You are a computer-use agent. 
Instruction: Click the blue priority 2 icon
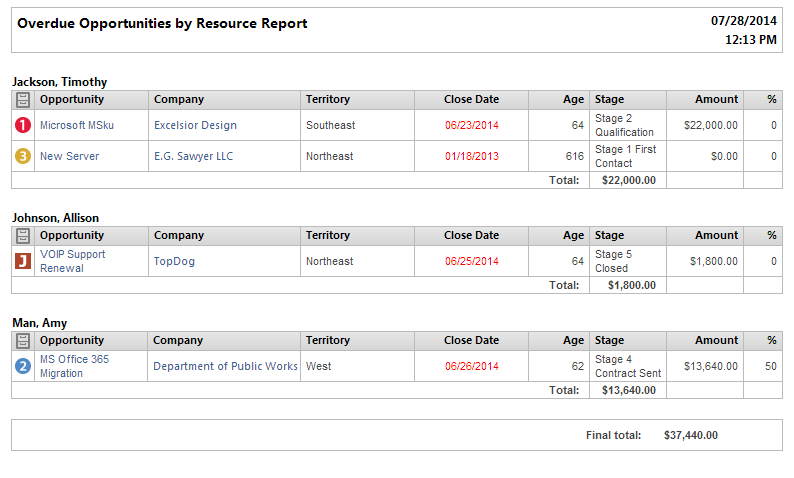(23, 366)
